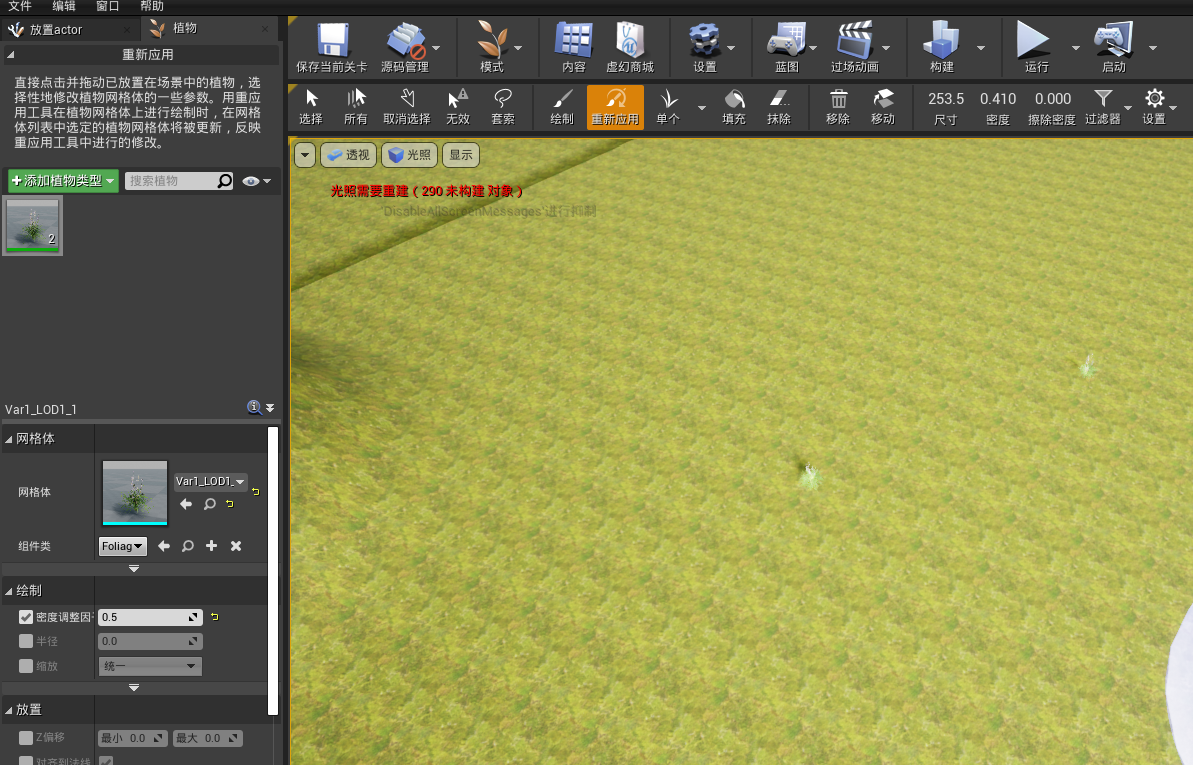Viewport: 1193px width, 765px height.
Task: Expand advanced options under Mesh section
Action: 134,569
